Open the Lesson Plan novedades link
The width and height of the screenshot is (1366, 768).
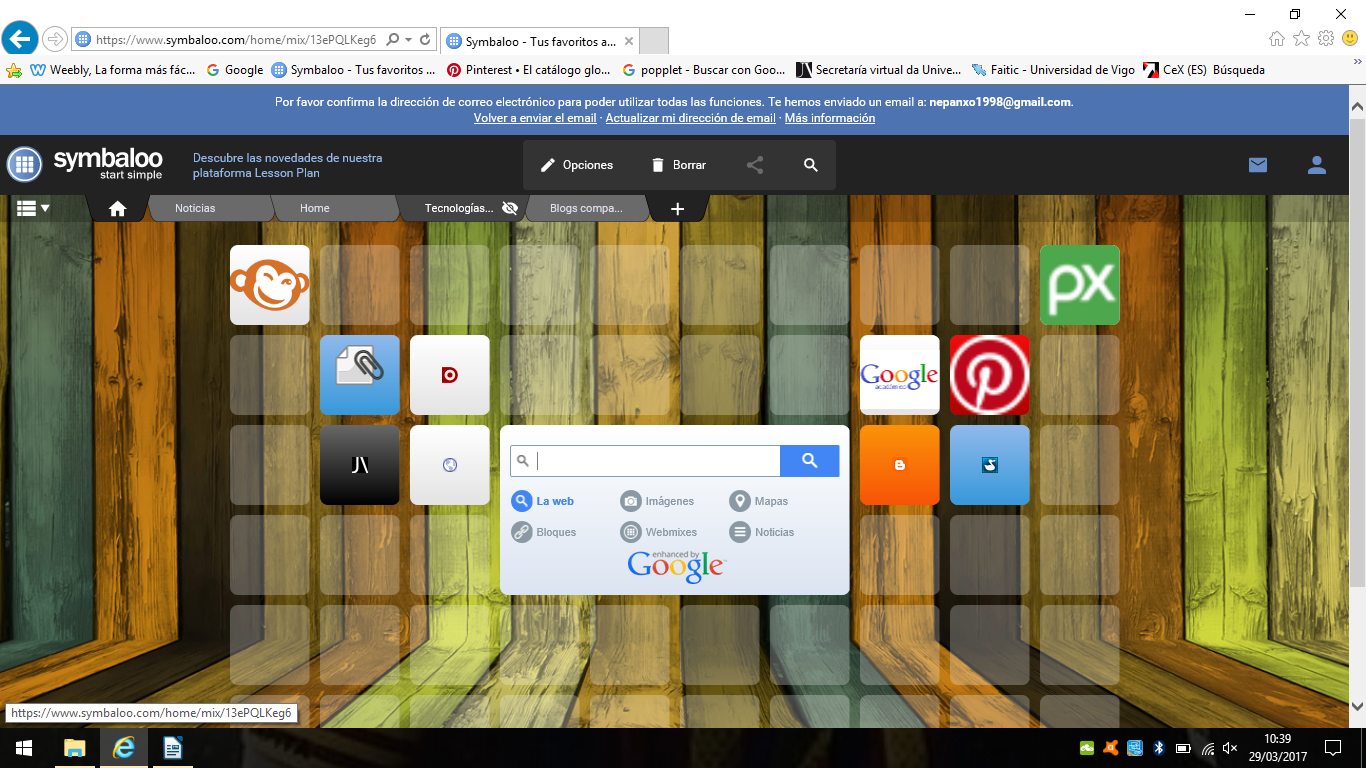point(288,165)
